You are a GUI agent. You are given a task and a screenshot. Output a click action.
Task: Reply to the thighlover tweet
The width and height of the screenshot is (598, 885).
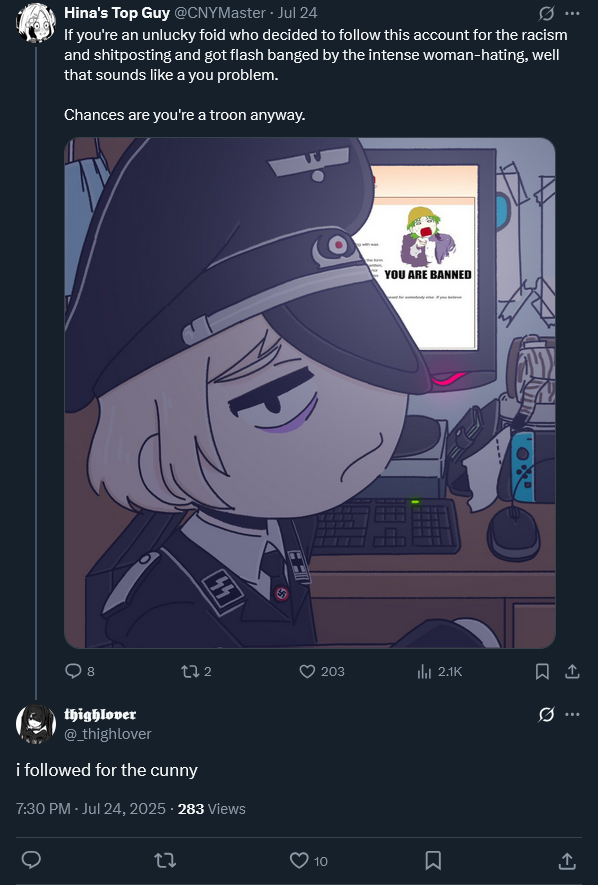pyautogui.click(x=31, y=860)
